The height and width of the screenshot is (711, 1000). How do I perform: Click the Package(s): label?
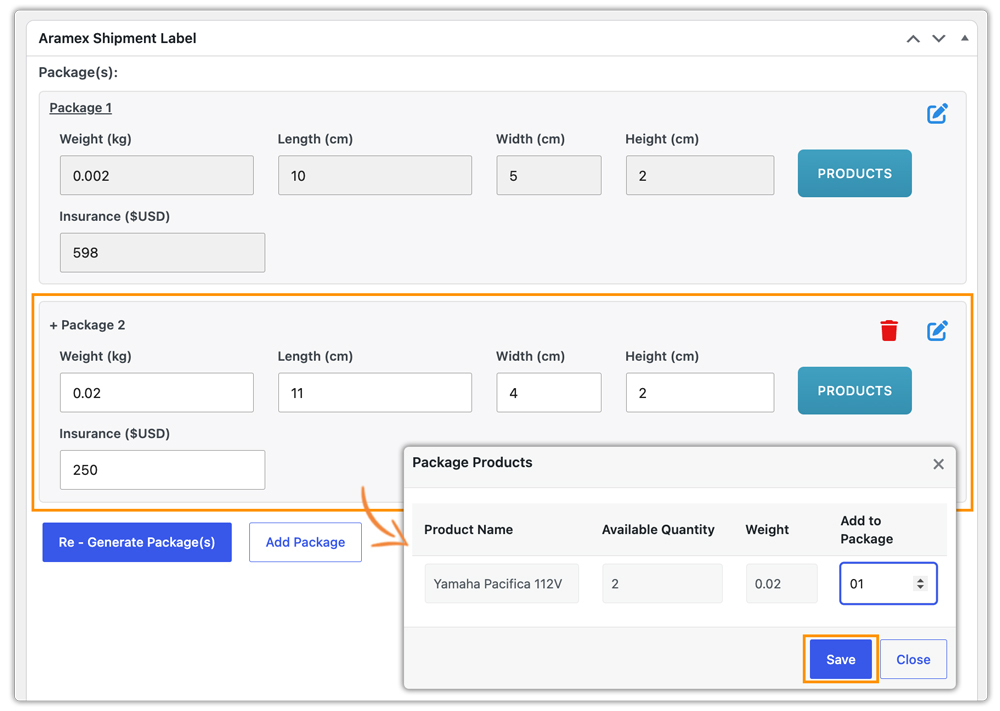(78, 73)
